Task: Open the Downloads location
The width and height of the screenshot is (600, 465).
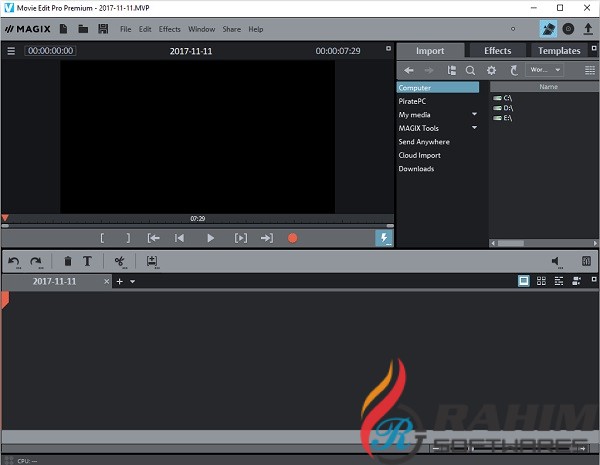Action: (416, 169)
